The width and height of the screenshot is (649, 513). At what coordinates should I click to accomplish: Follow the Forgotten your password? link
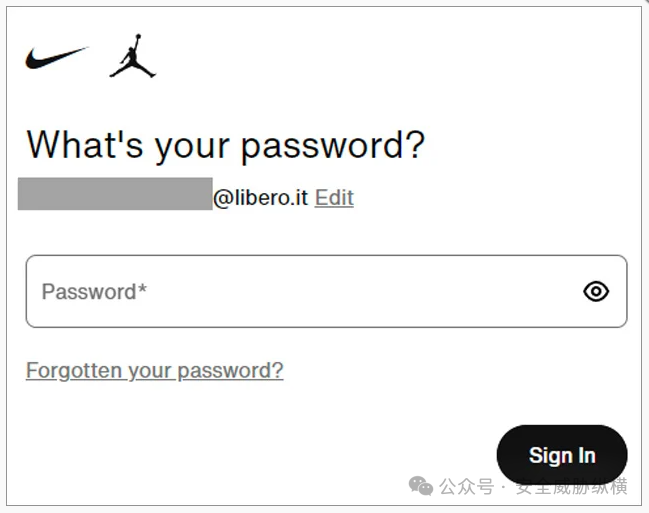pos(154,370)
